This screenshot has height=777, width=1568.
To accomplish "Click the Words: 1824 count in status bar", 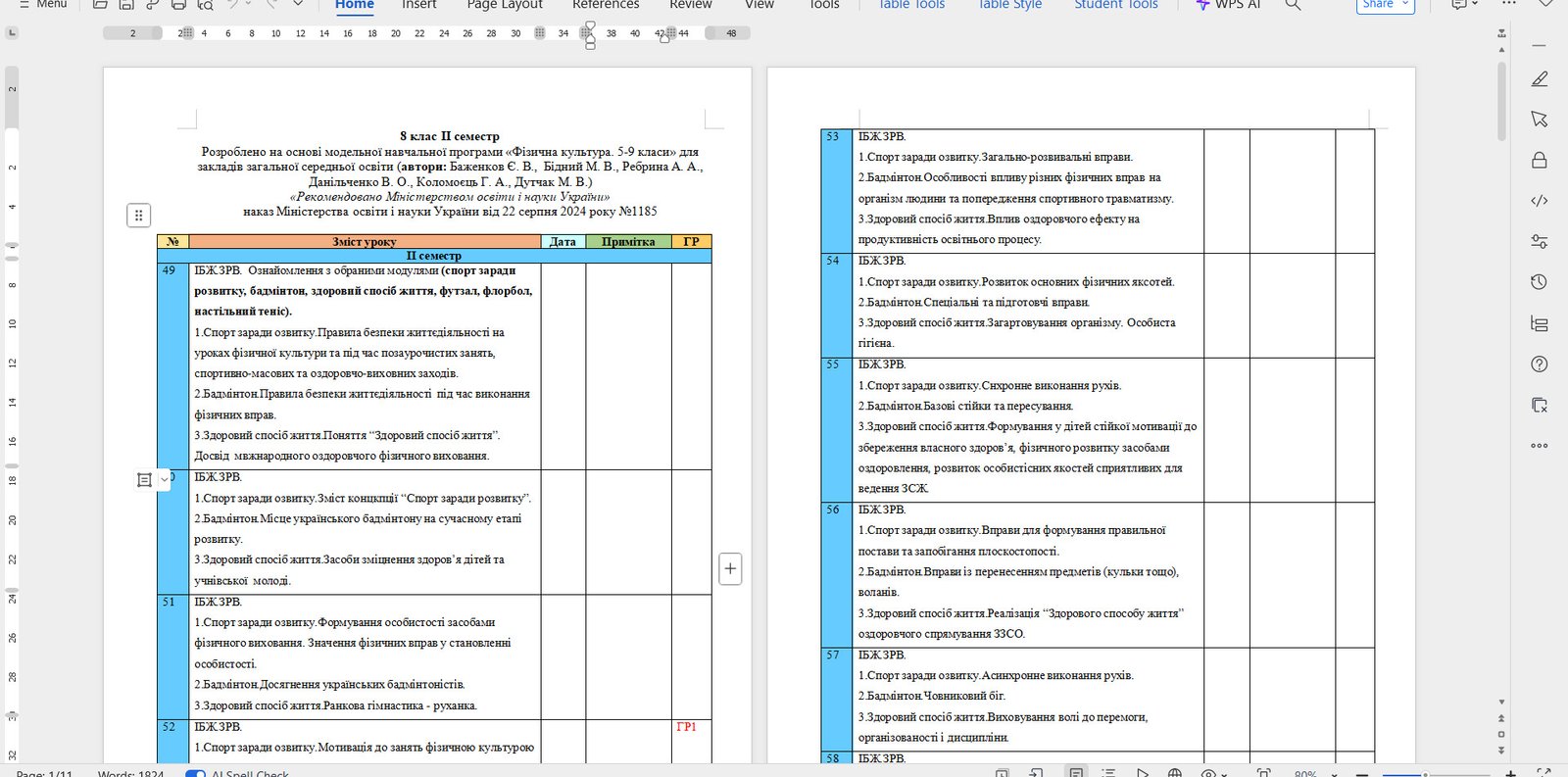I will pyautogui.click(x=131, y=773).
